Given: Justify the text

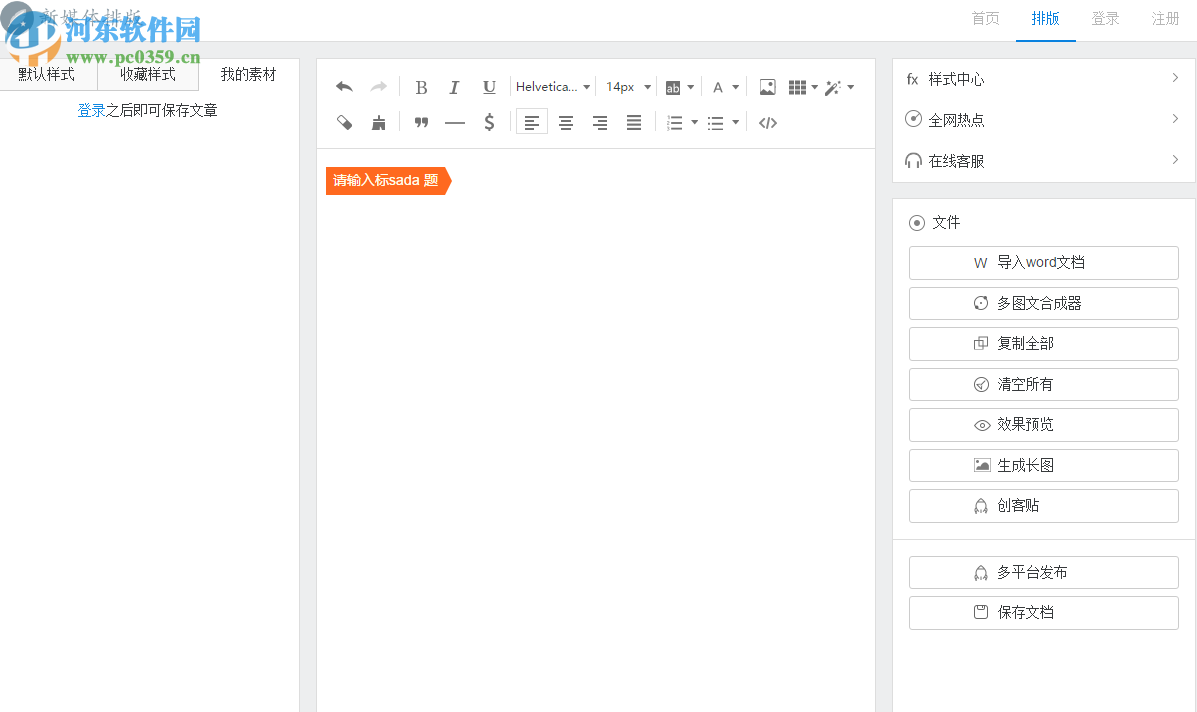Looking at the screenshot, I should [634, 122].
